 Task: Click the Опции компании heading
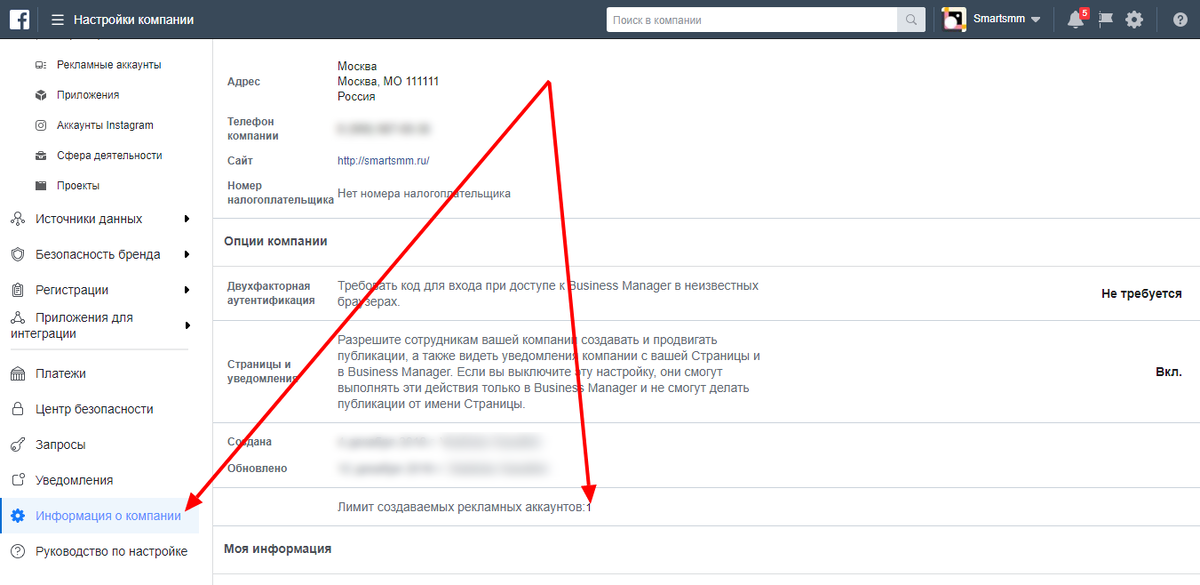[276, 241]
